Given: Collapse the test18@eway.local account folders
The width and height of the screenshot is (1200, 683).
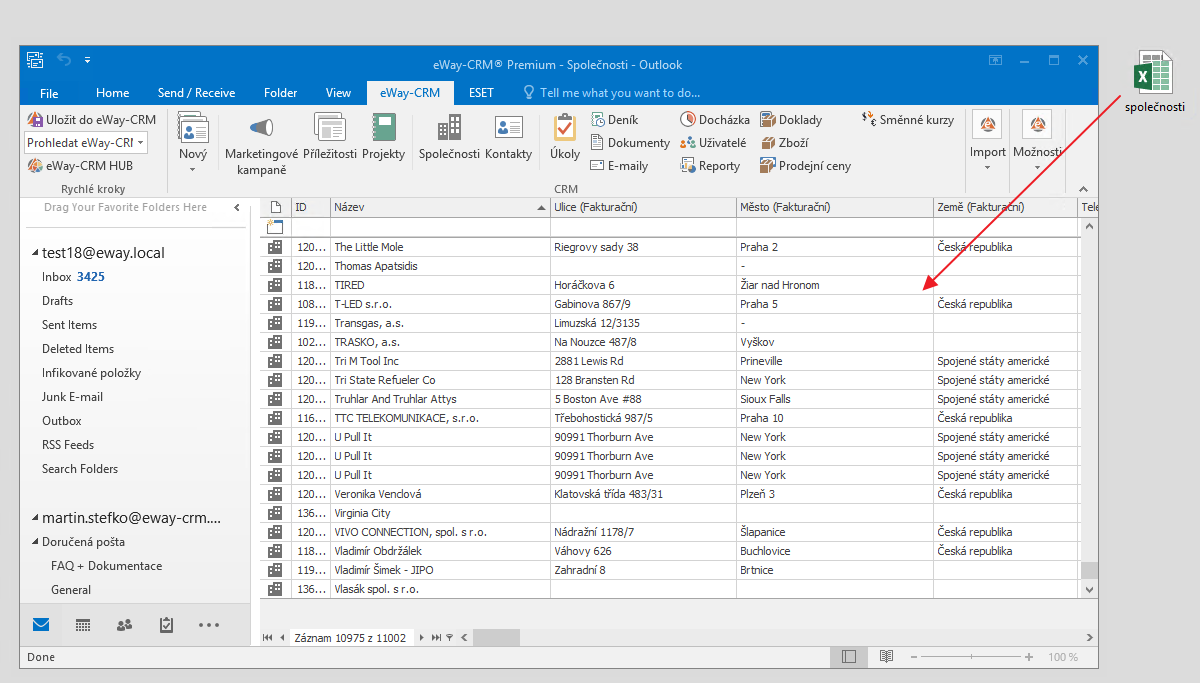Looking at the screenshot, I should [35, 254].
